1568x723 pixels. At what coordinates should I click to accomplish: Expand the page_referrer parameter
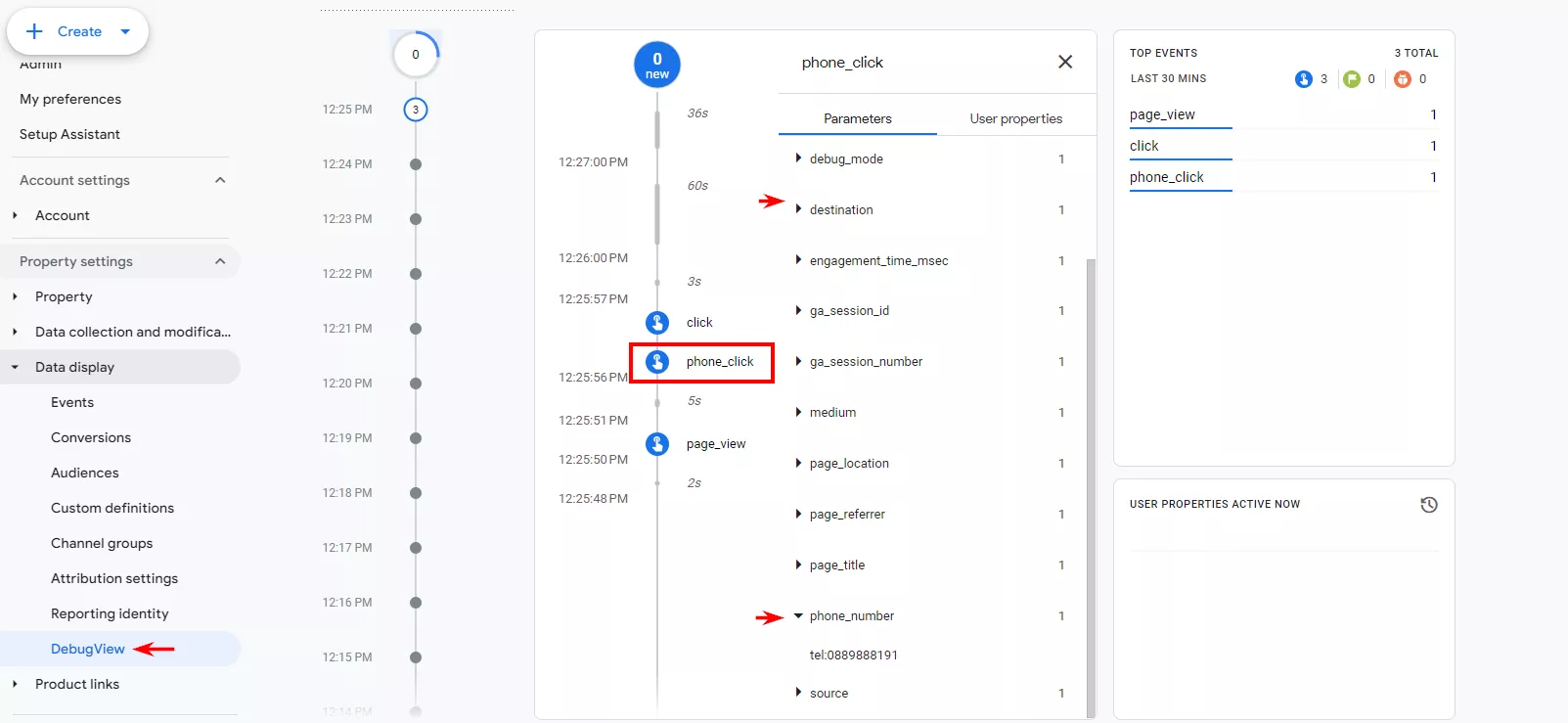point(798,514)
